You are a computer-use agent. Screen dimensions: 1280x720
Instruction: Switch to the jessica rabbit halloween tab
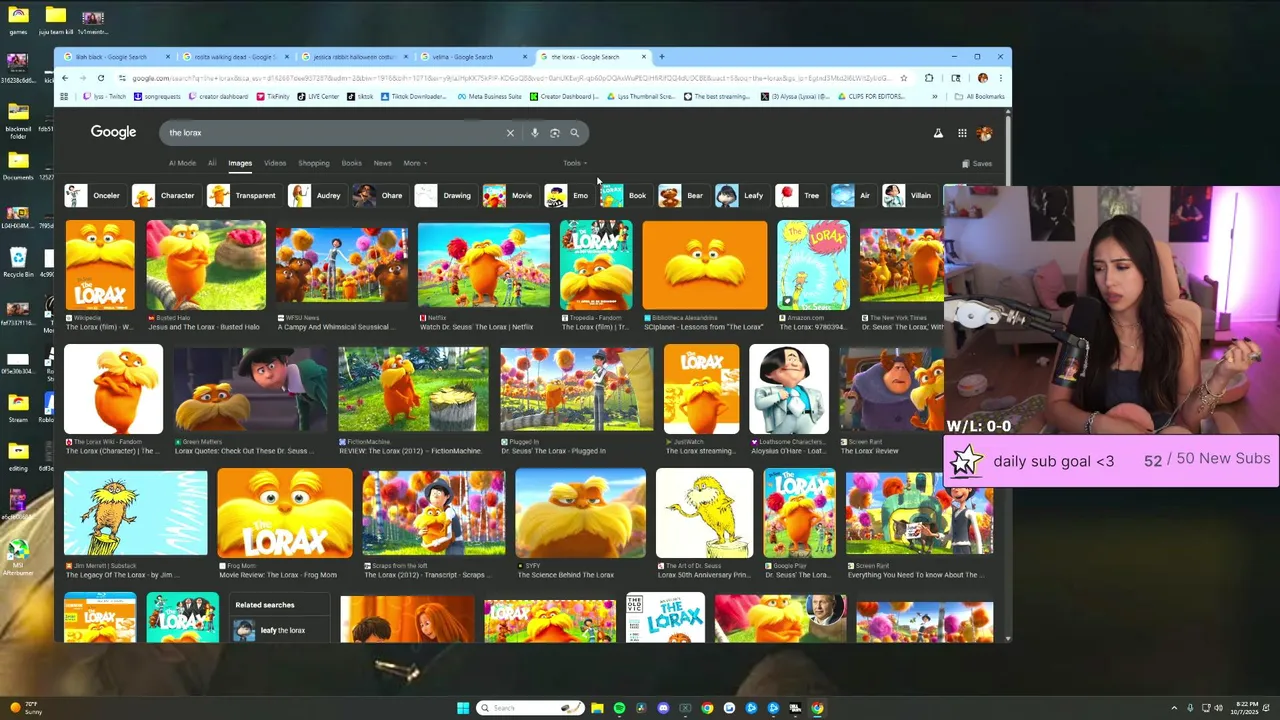pyautogui.click(x=355, y=57)
